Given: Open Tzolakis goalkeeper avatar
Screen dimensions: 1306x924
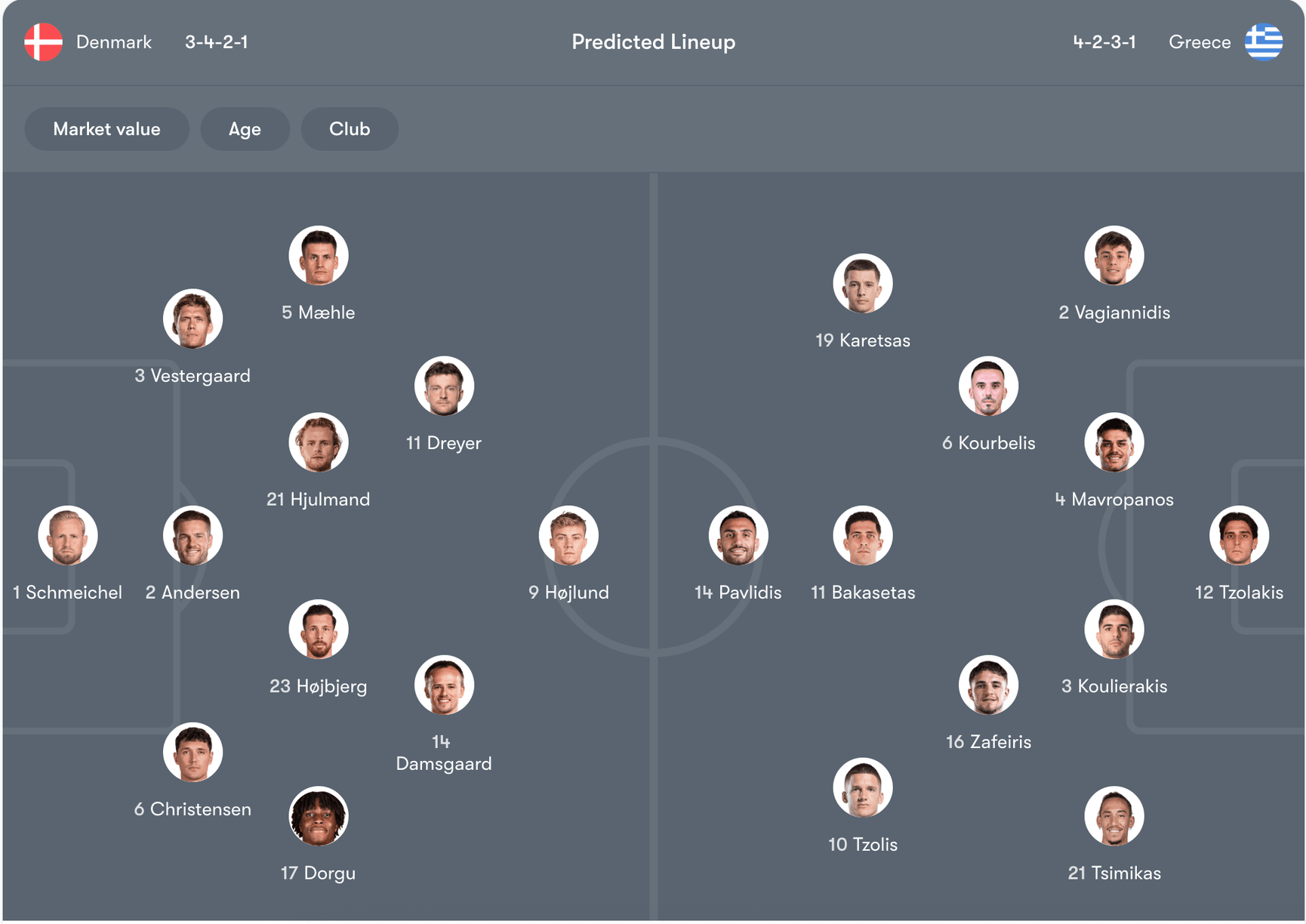Looking at the screenshot, I should tap(1238, 536).
